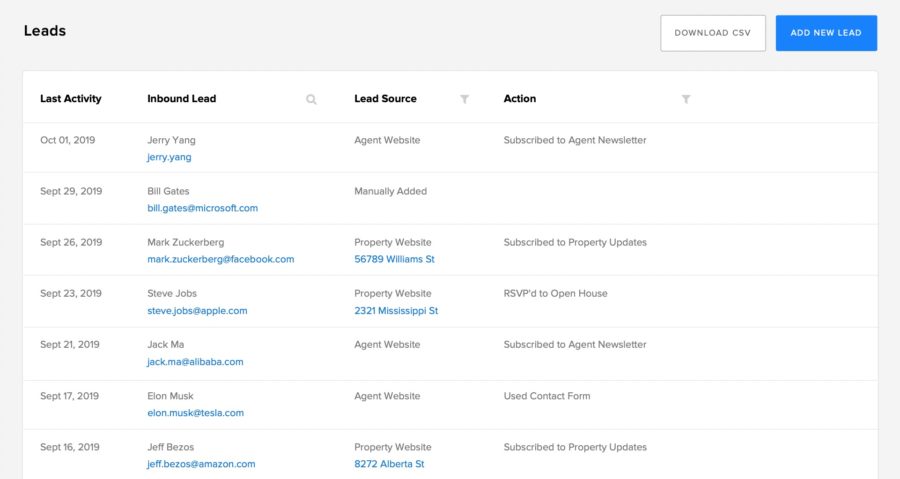Image resolution: width=900 pixels, height=479 pixels.
Task: Open the 2321 Mississippi St property link
Action: [x=396, y=311]
